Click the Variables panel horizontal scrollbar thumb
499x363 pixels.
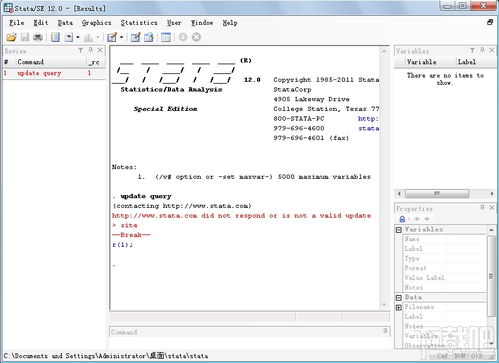(x=437, y=193)
